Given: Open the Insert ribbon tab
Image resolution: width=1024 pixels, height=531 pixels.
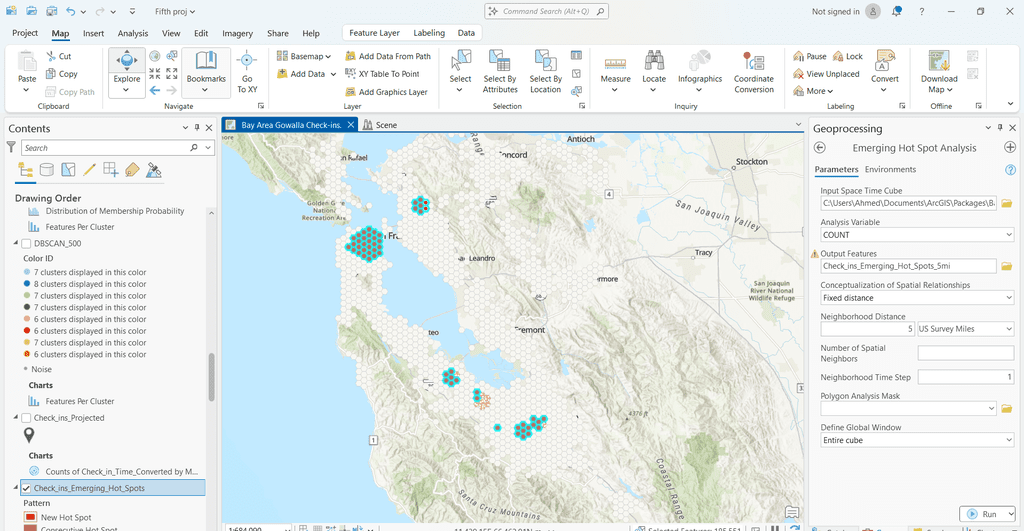Looking at the screenshot, I should coord(93,33).
